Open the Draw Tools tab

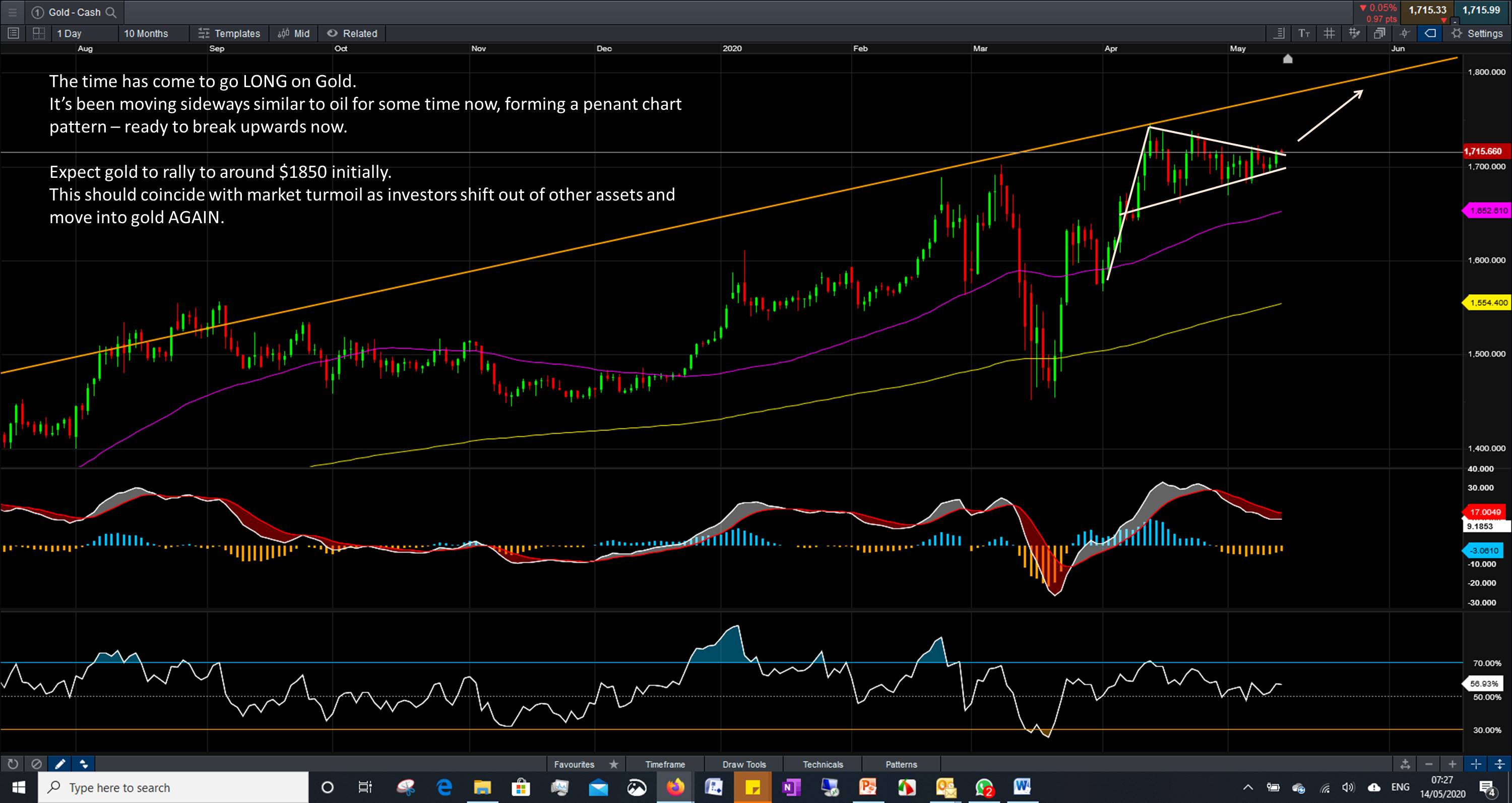click(744, 764)
